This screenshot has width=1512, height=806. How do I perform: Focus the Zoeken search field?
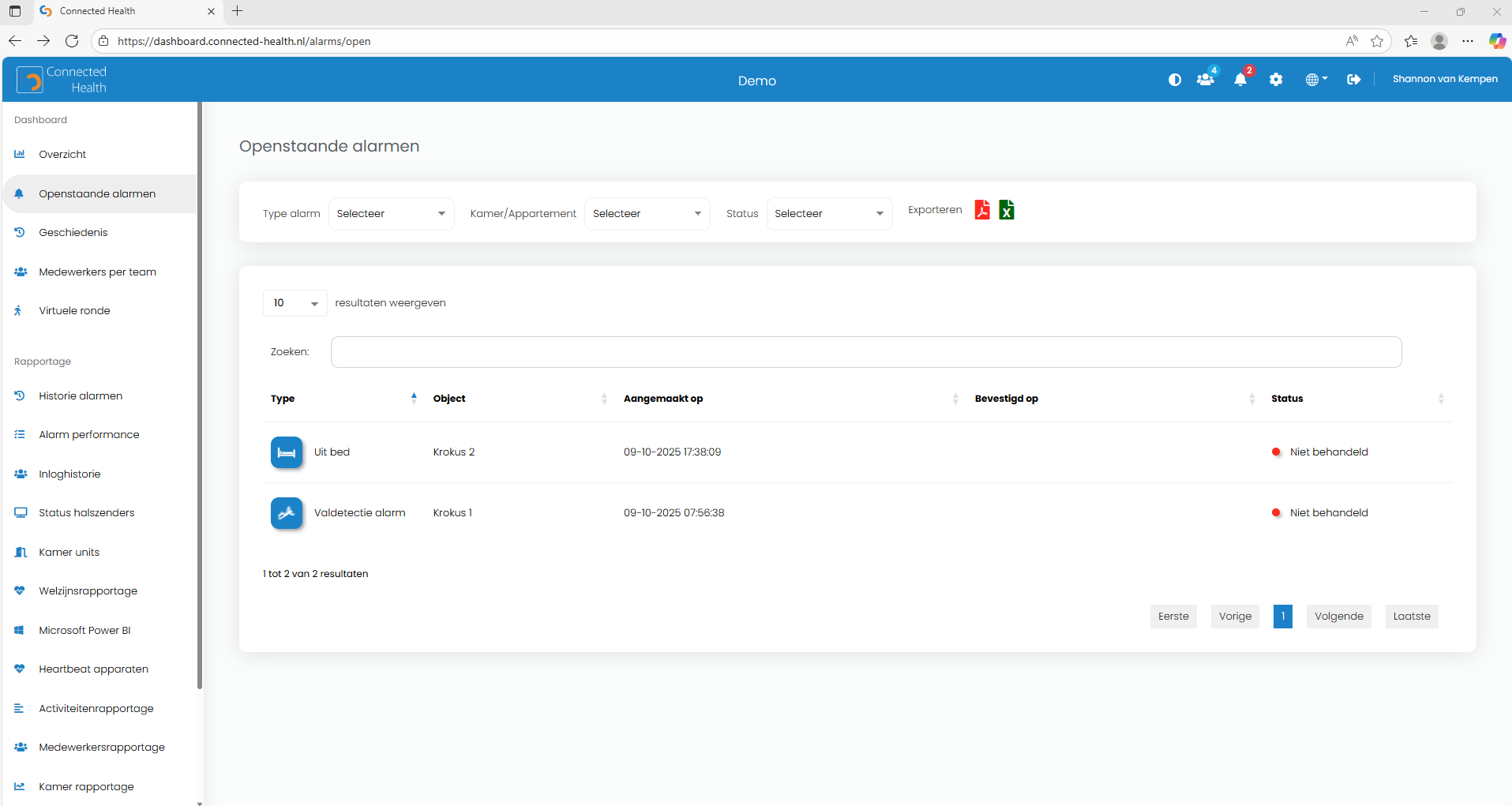coord(865,352)
